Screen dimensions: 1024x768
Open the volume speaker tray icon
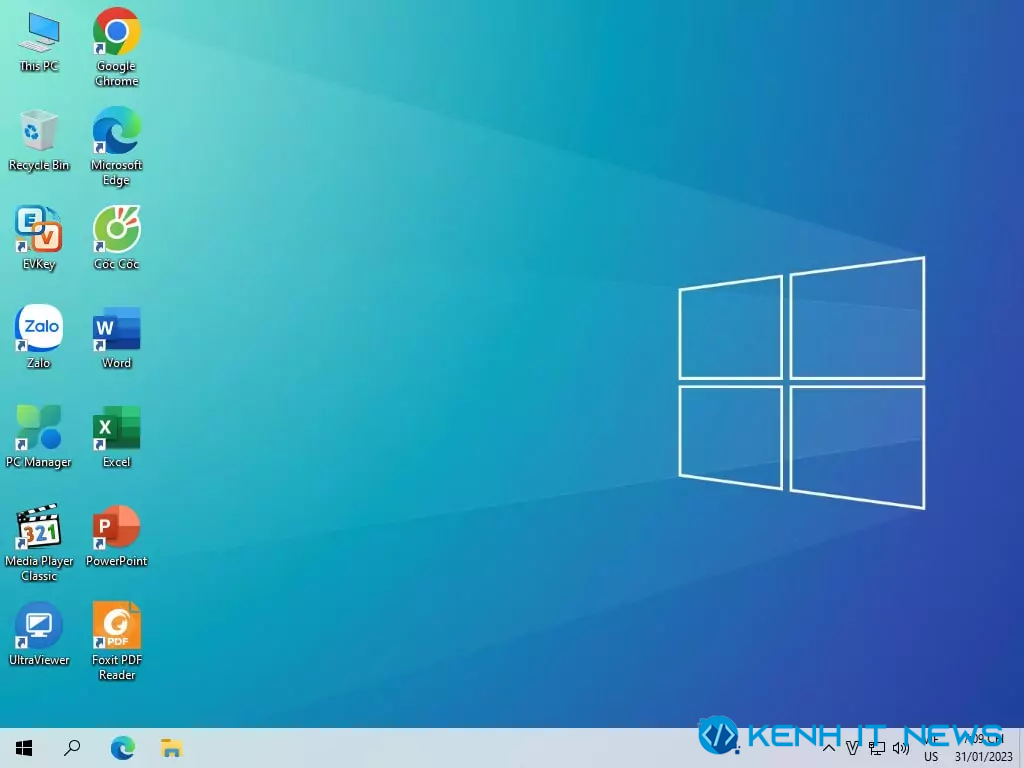pos(901,748)
